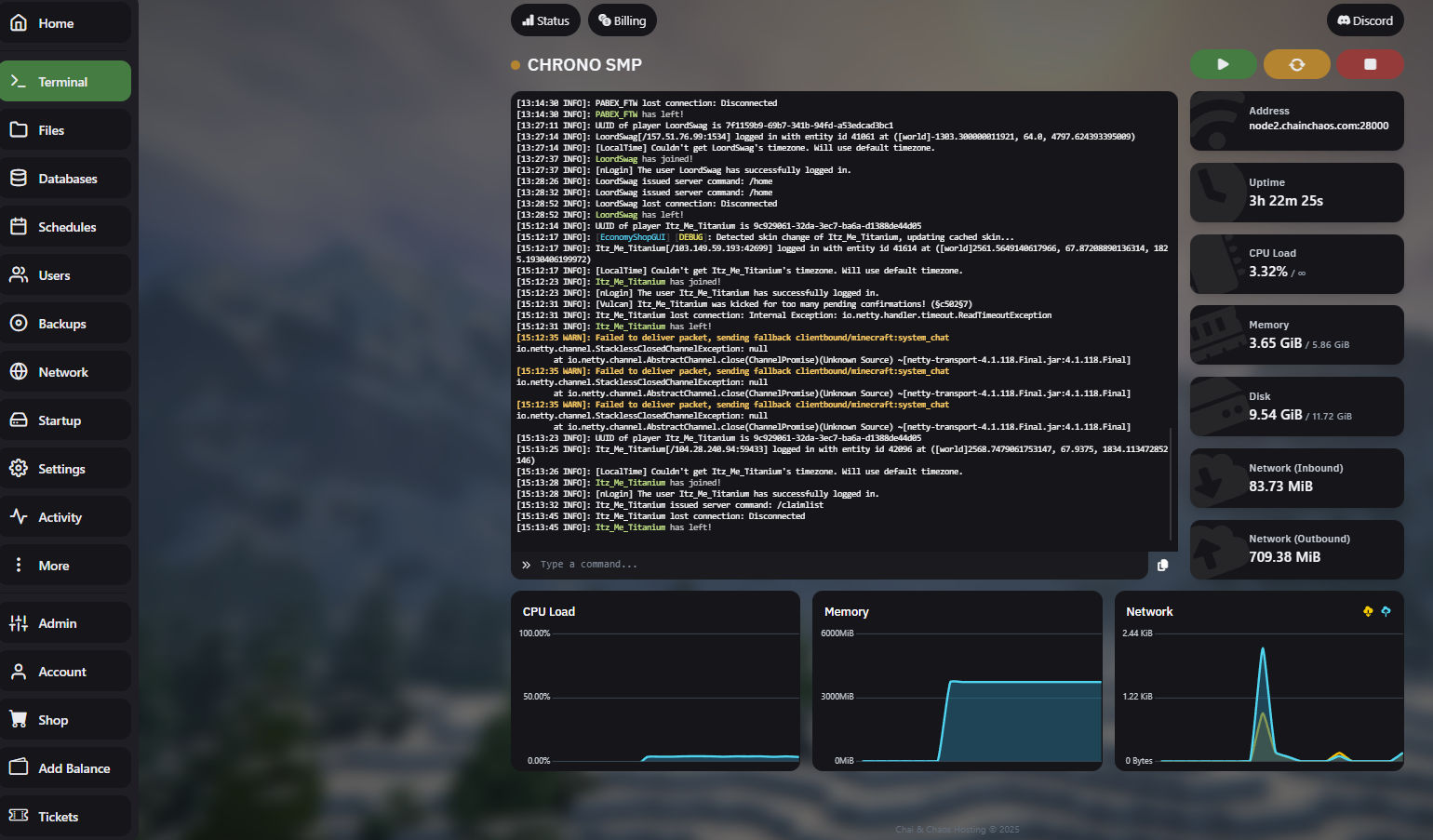The height and width of the screenshot is (840, 1433).
Task: Open server Settings gear icon
Action: click(x=19, y=469)
